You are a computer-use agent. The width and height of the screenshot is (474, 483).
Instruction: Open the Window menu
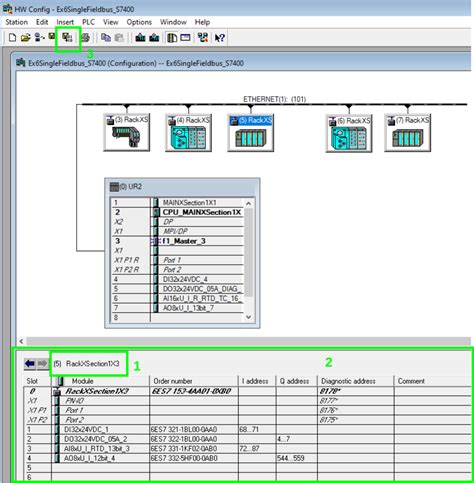click(x=173, y=22)
